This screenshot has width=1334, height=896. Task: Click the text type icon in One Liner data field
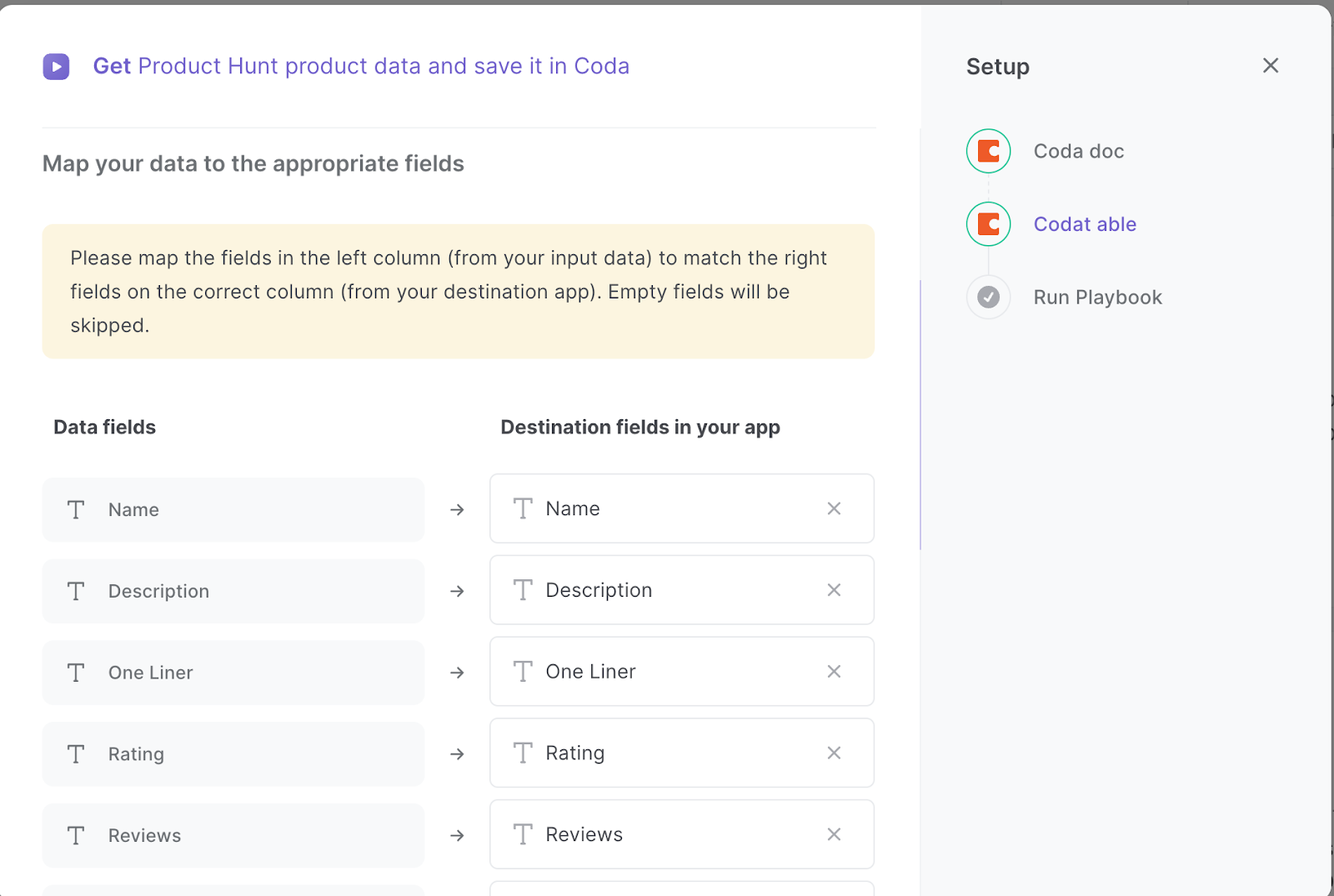coord(76,673)
